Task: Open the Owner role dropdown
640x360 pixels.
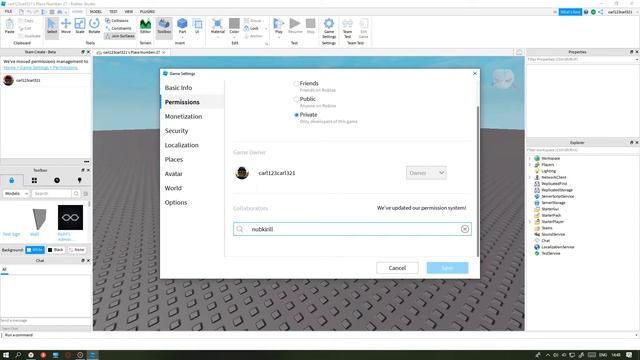Action: 426,173
